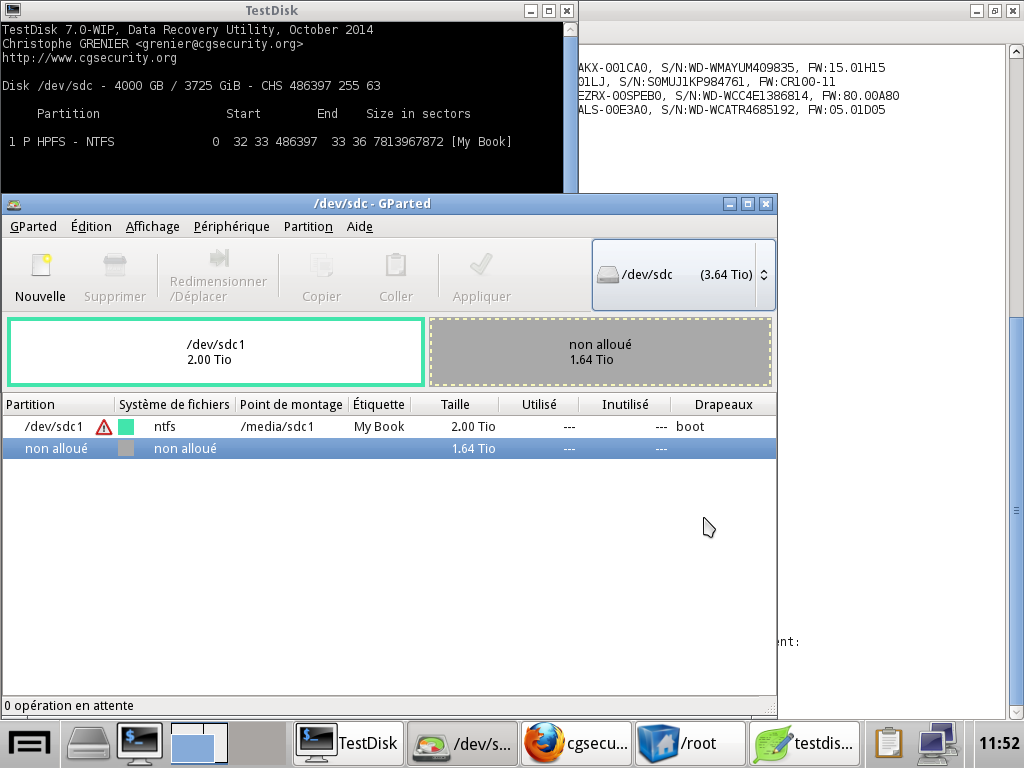
Task: Click the background window scrollbar thumb
Action: pyautogui.click(x=1016, y=509)
